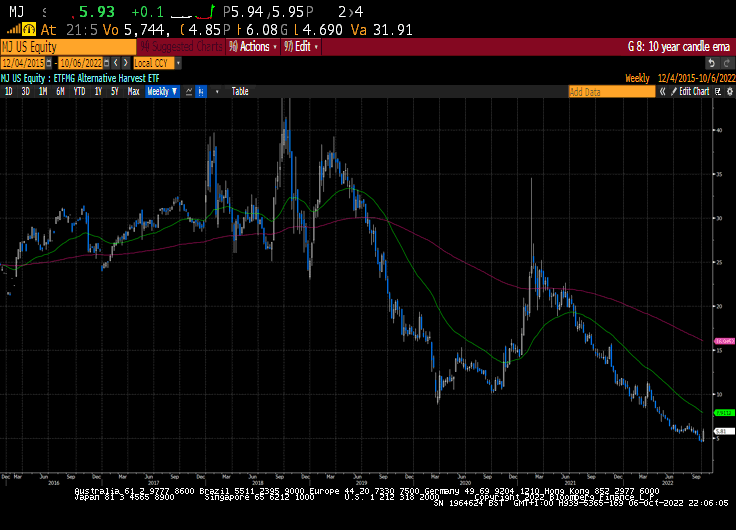This screenshot has height=530, width=736.
Task: Select the 5Y range tab
Action: coord(115,92)
